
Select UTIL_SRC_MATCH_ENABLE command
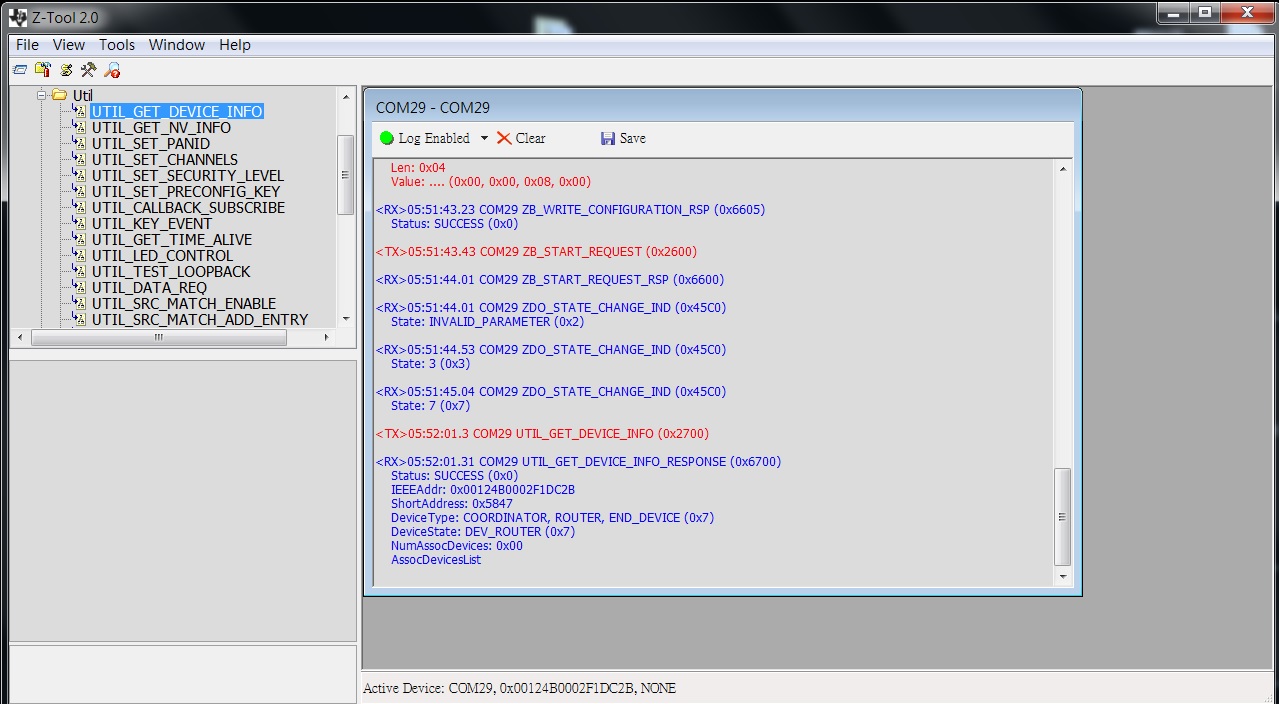point(184,303)
